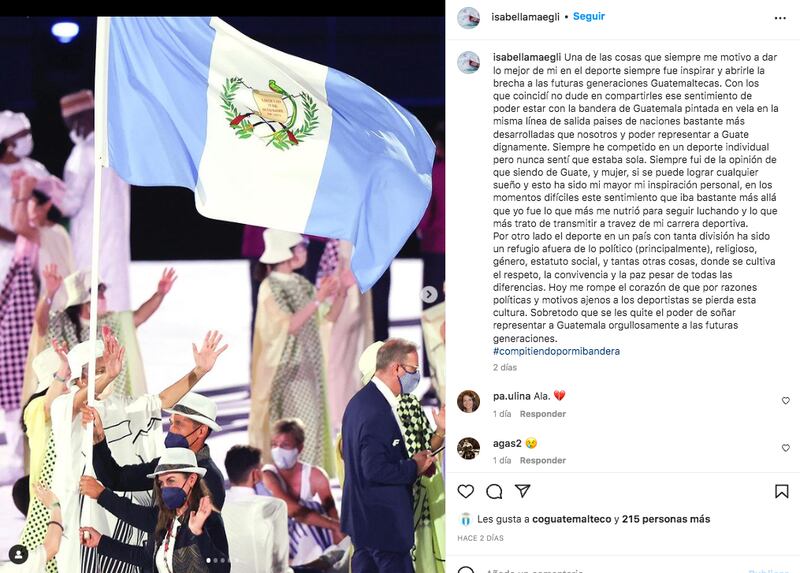The width and height of the screenshot is (800, 573).
Task: Like the post with heart icon
Action: (x=465, y=491)
